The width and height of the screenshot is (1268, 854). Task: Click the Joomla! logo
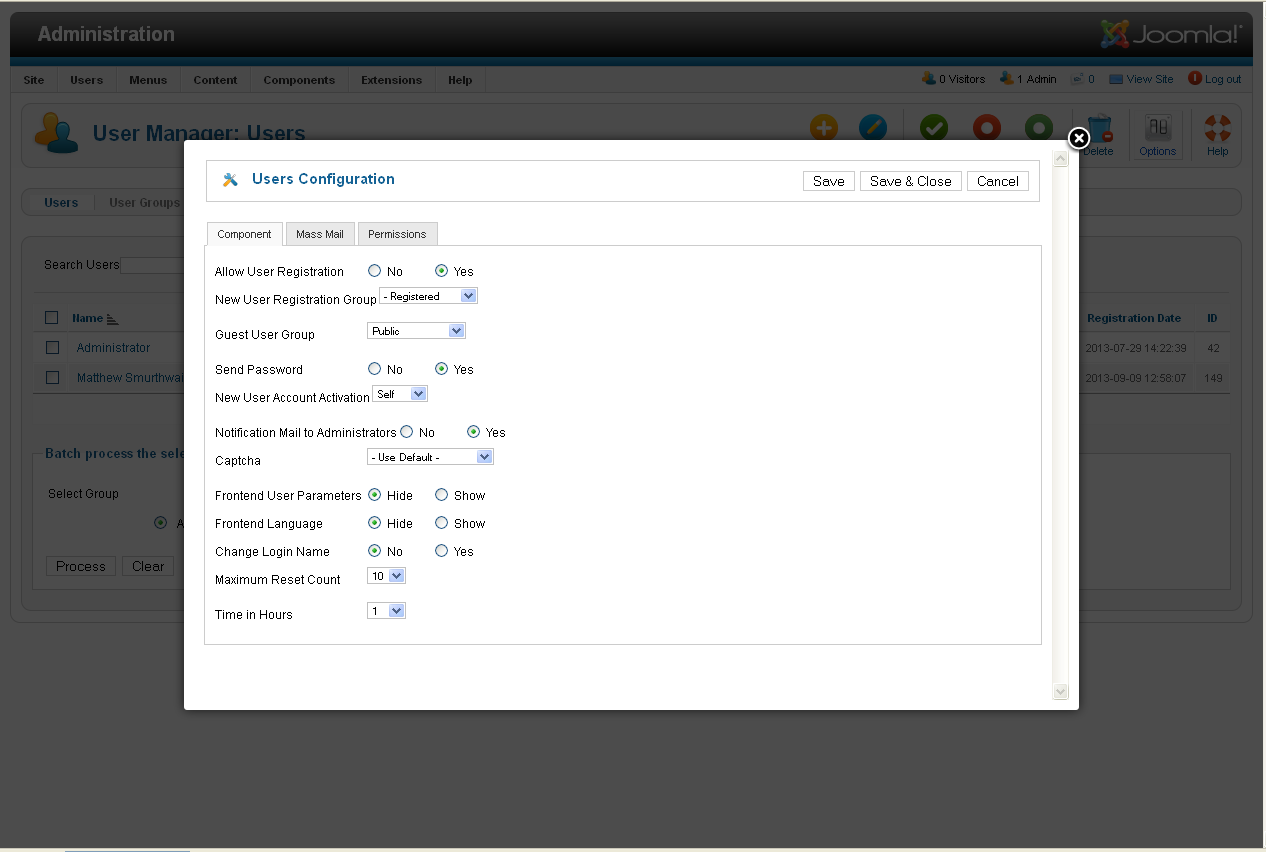point(1171,35)
